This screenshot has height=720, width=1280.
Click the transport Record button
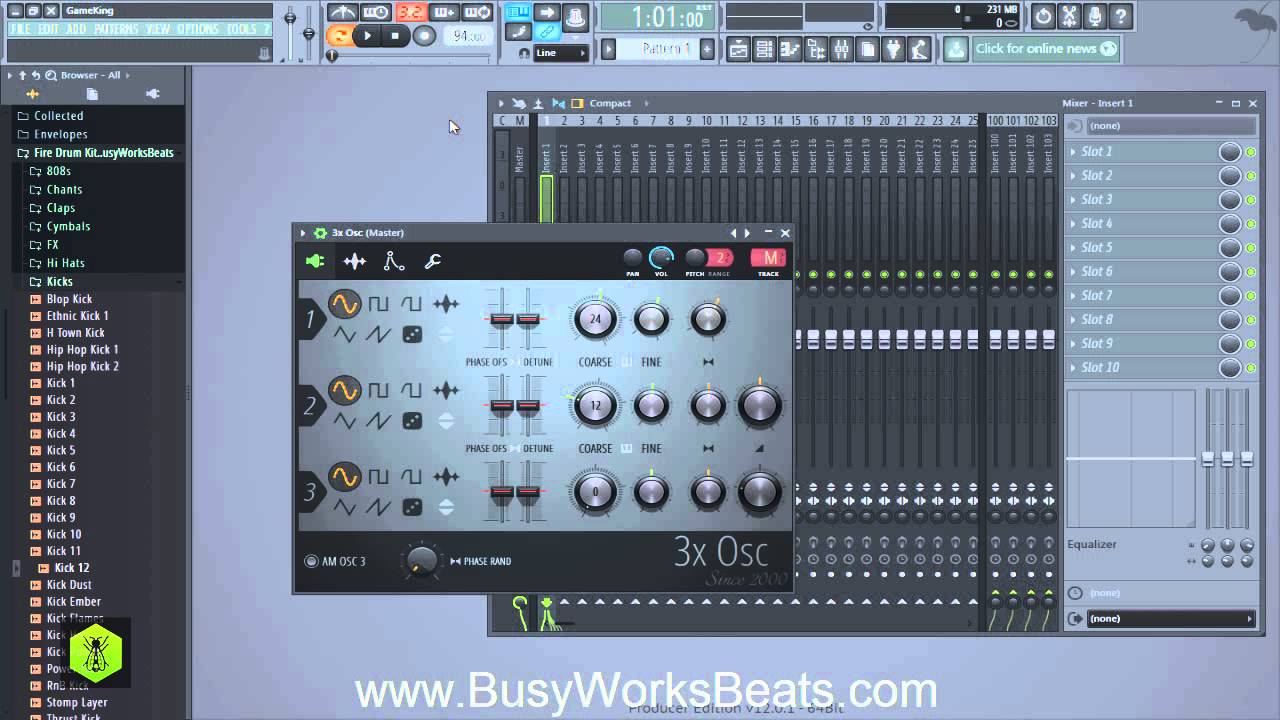[424, 36]
